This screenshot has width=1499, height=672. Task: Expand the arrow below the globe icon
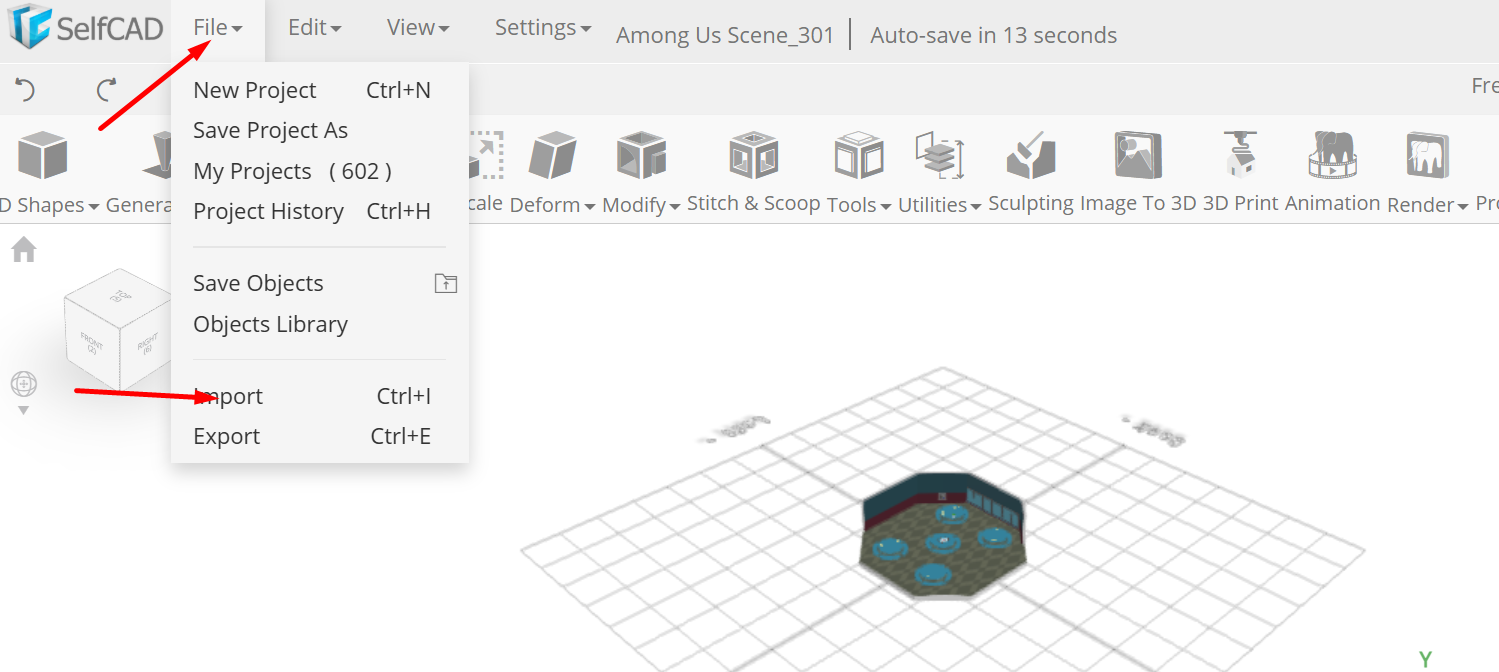pyautogui.click(x=24, y=410)
